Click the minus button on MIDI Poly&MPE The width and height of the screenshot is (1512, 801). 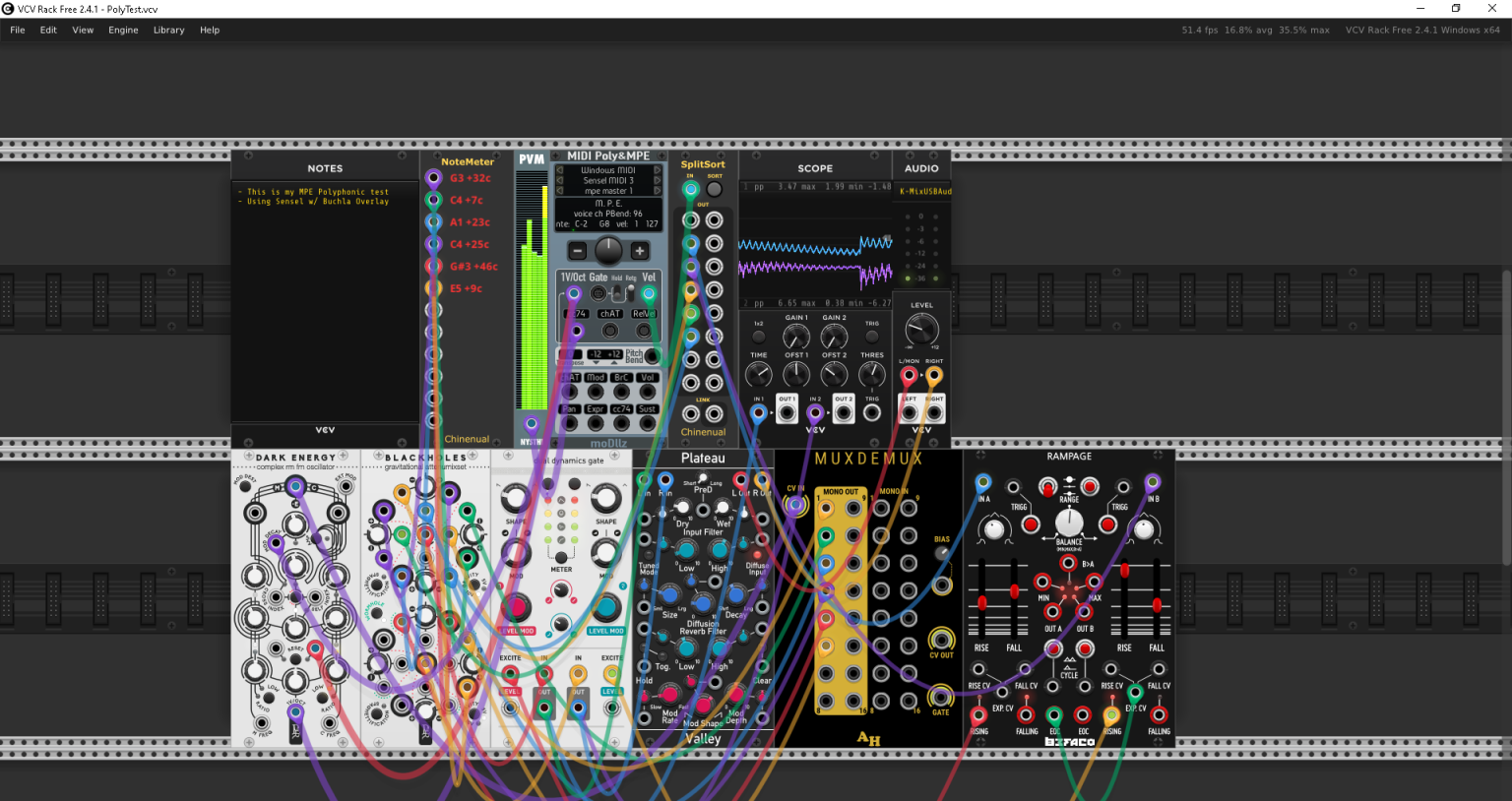pyautogui.click(x=578, y=251)
